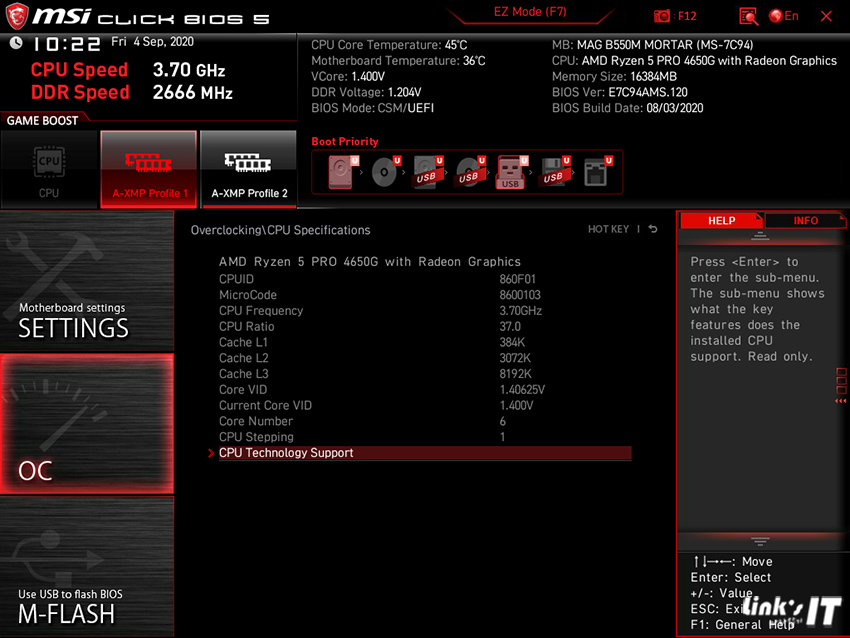Screen dimensions: 850x638
Task: Select the Cache L1 row
Action: 425,342
